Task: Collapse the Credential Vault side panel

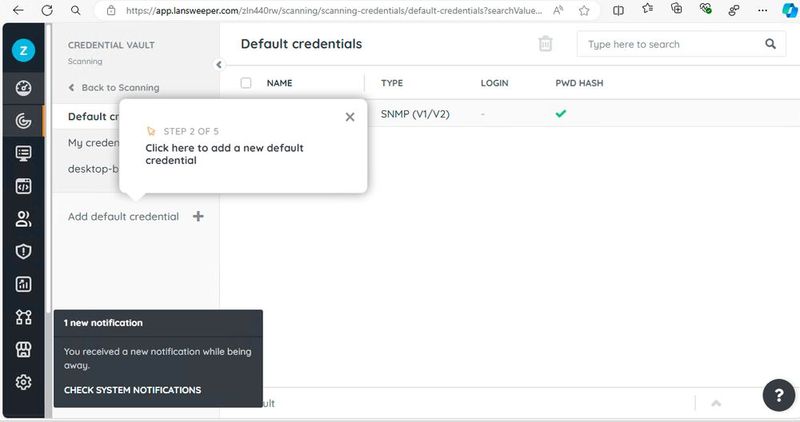Action: [219, 65]
